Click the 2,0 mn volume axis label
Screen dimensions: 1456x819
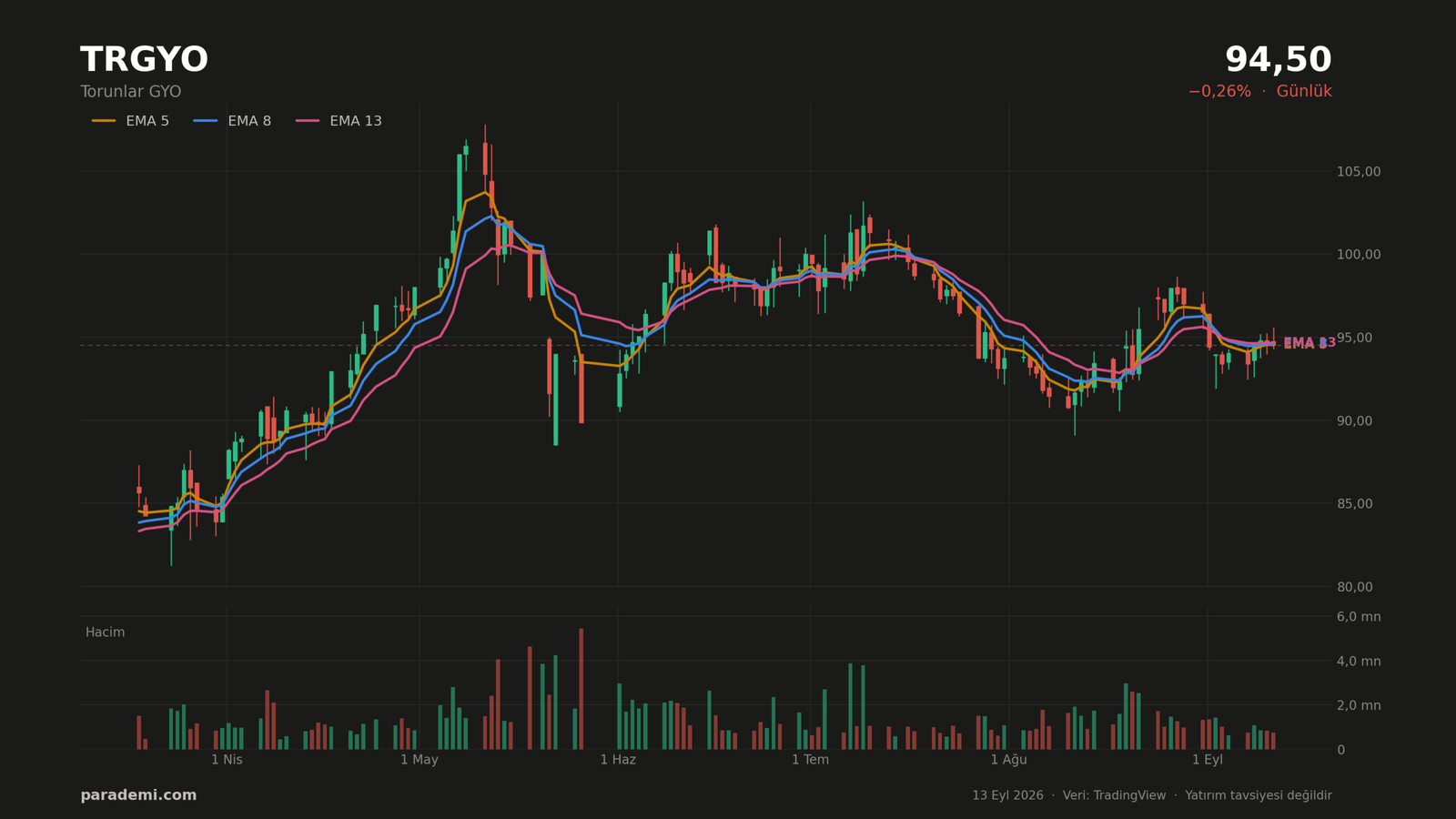pyautogui.click(x=1358, y=705)
